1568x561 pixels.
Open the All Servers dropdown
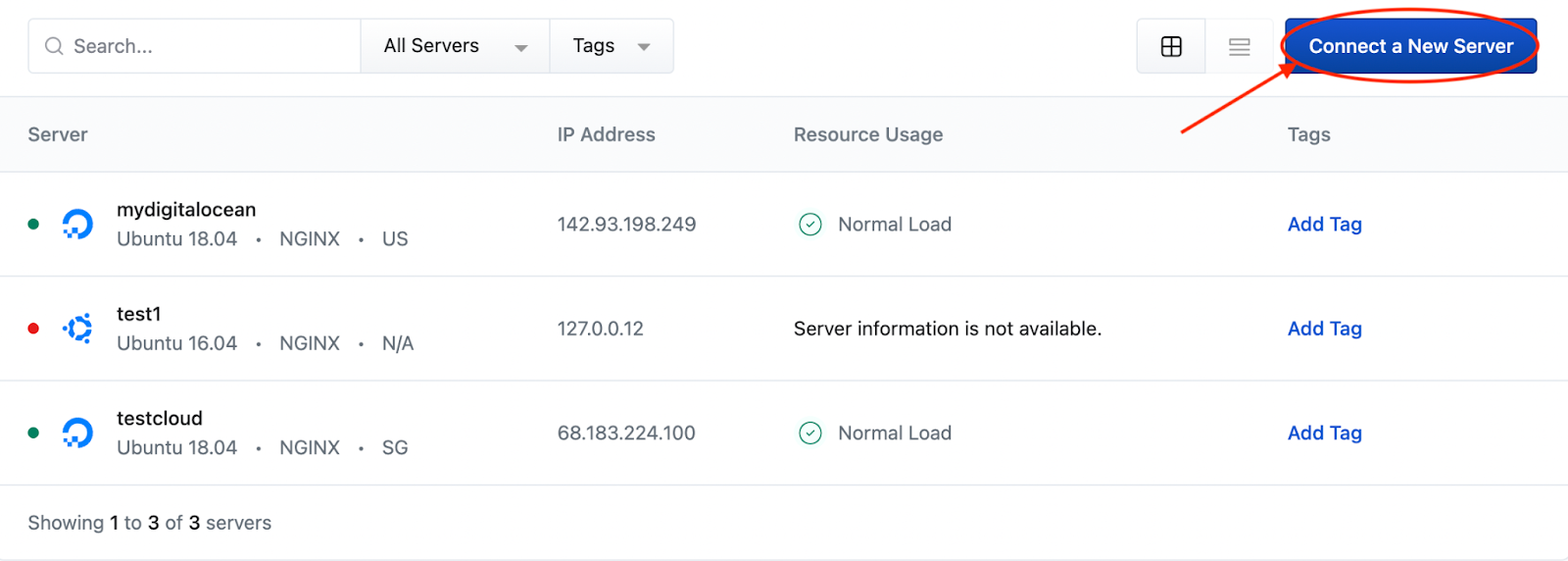click(x=455, y=46)
